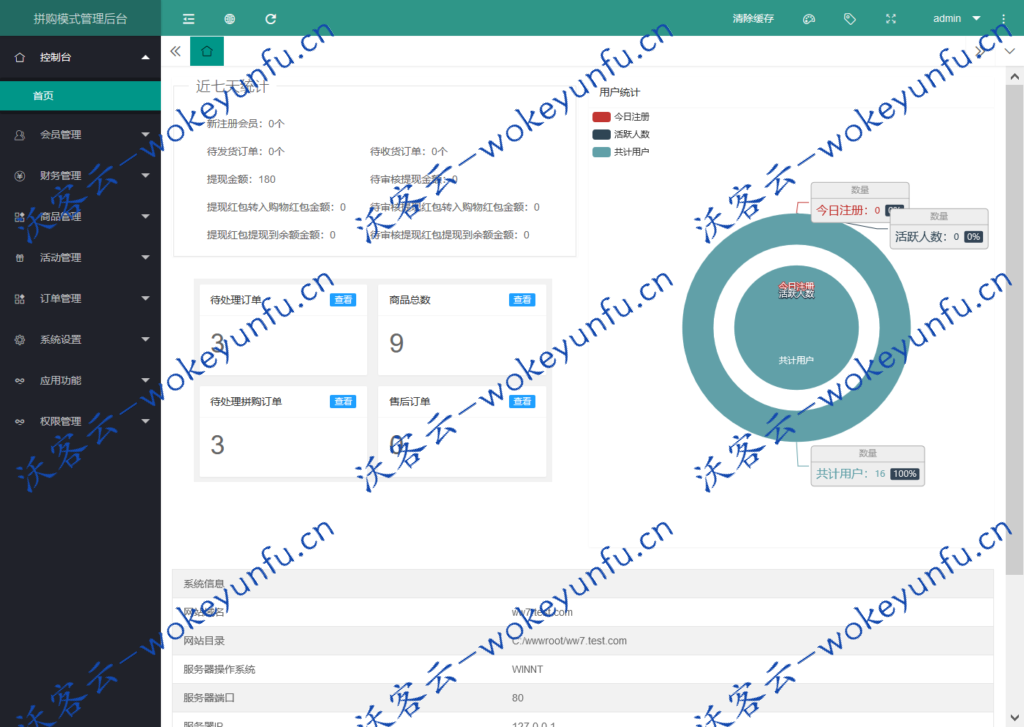
Task: Click the 会员管理 user icon
Action: pos(20,135)
